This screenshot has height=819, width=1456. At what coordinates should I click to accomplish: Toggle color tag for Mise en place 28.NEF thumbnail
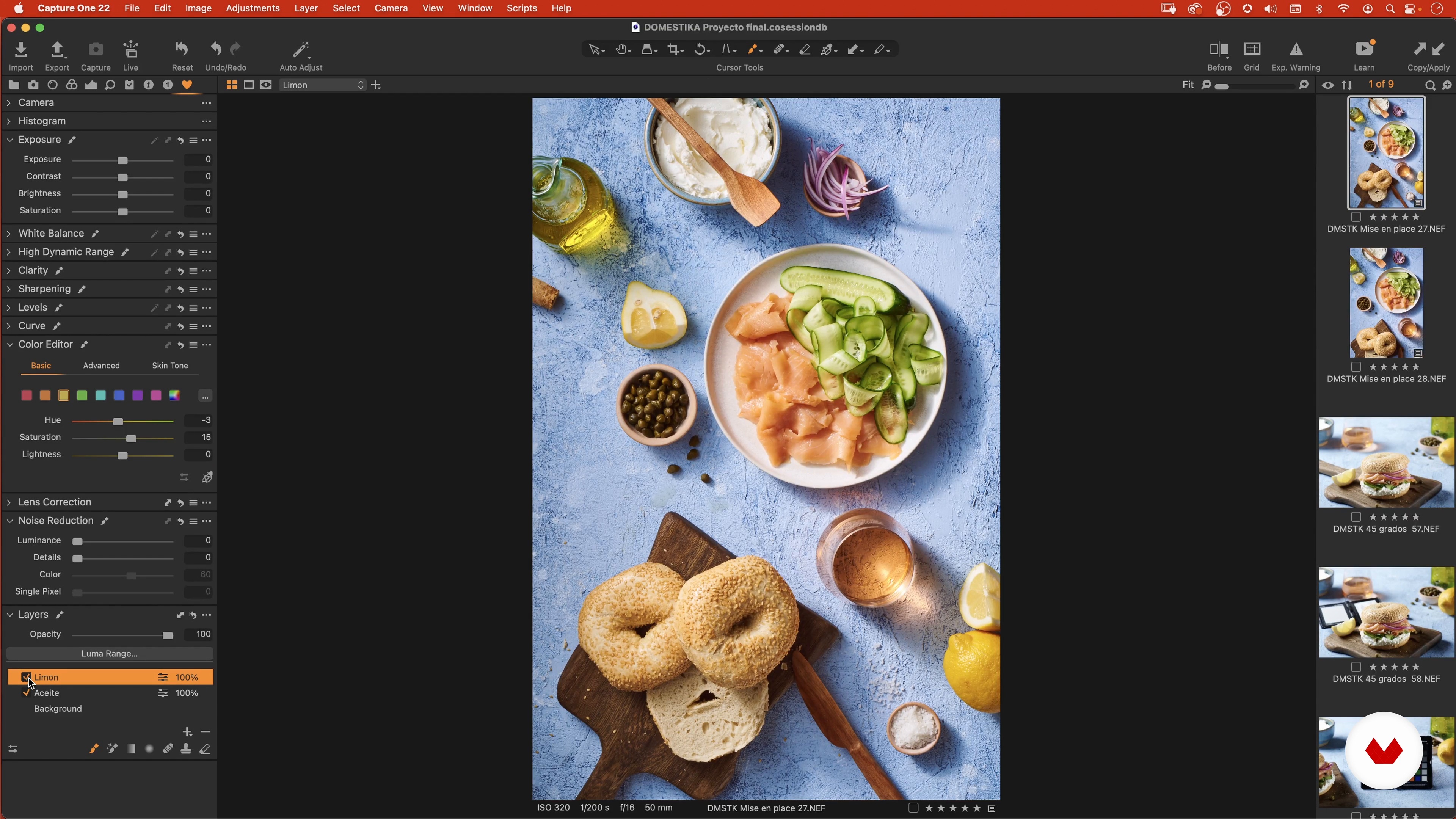[x=1356, y=367]
